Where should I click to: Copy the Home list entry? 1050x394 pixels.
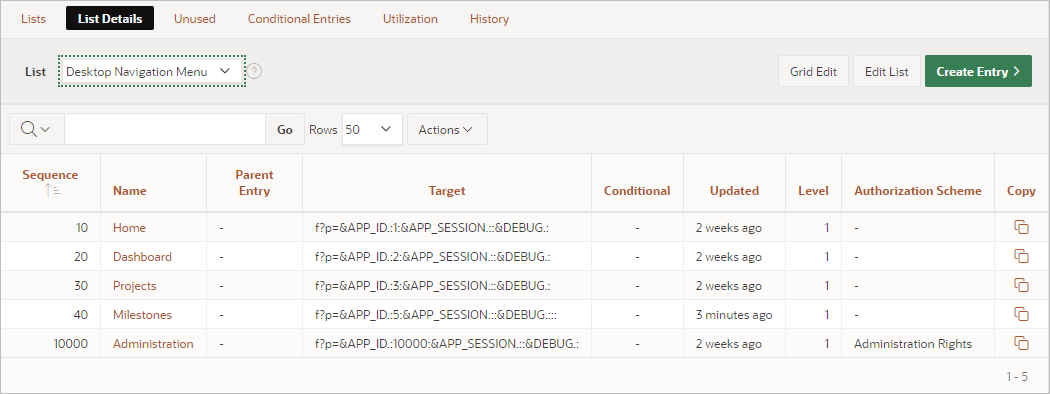(1021, 228)
